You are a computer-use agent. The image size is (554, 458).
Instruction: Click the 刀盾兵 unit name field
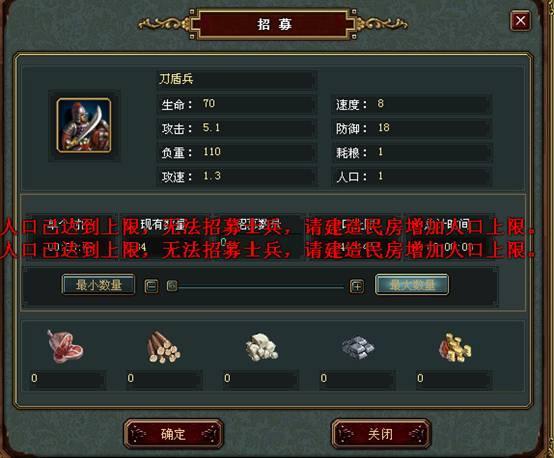tap(235, 80)
